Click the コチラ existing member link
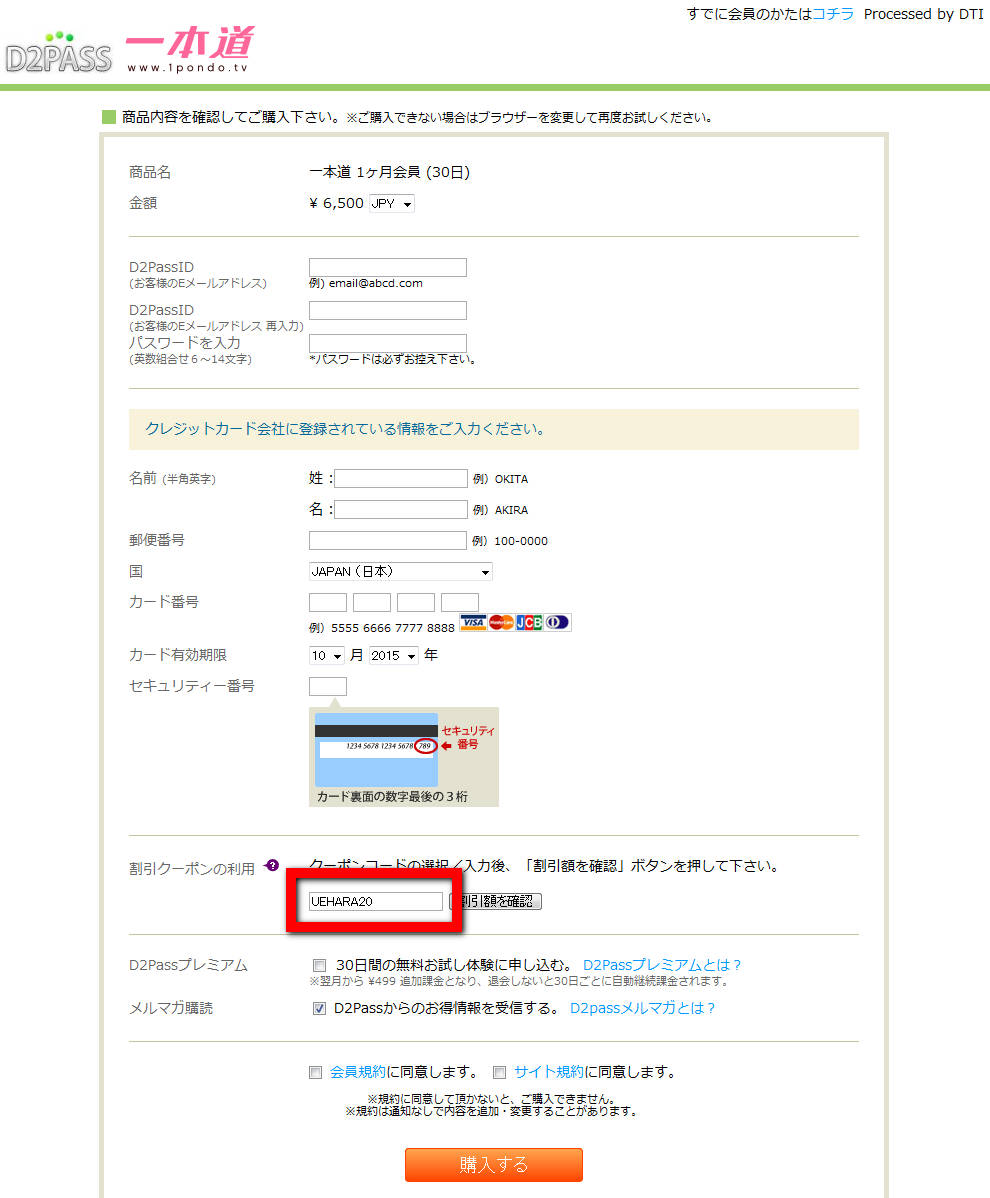The height and width of the screenshot is (1198, 990). point(833,14)
